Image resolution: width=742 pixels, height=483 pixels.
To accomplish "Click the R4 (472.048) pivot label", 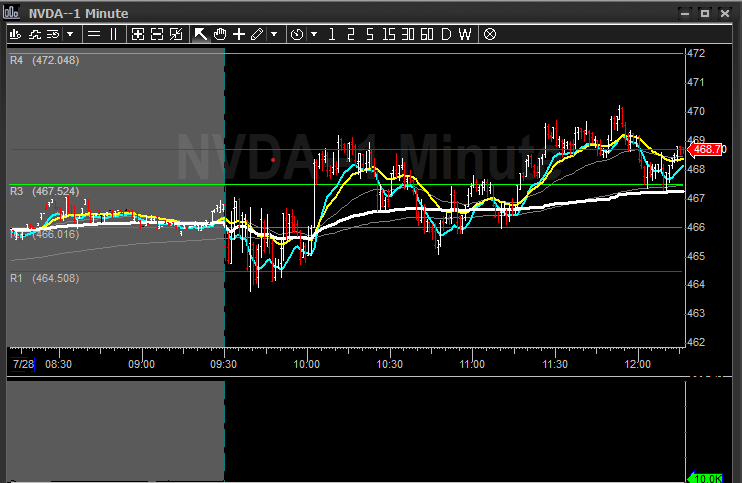I will click(x=44, y=61).
